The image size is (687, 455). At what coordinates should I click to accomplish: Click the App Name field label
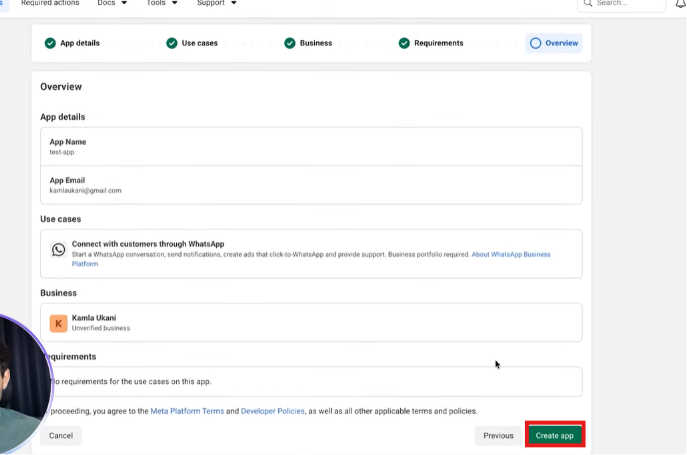click(x=68, y=142)
